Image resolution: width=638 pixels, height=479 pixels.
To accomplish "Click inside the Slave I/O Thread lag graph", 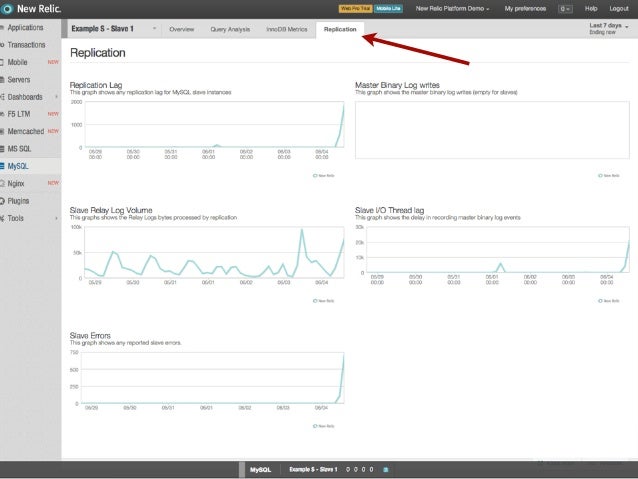I will 498,250.
